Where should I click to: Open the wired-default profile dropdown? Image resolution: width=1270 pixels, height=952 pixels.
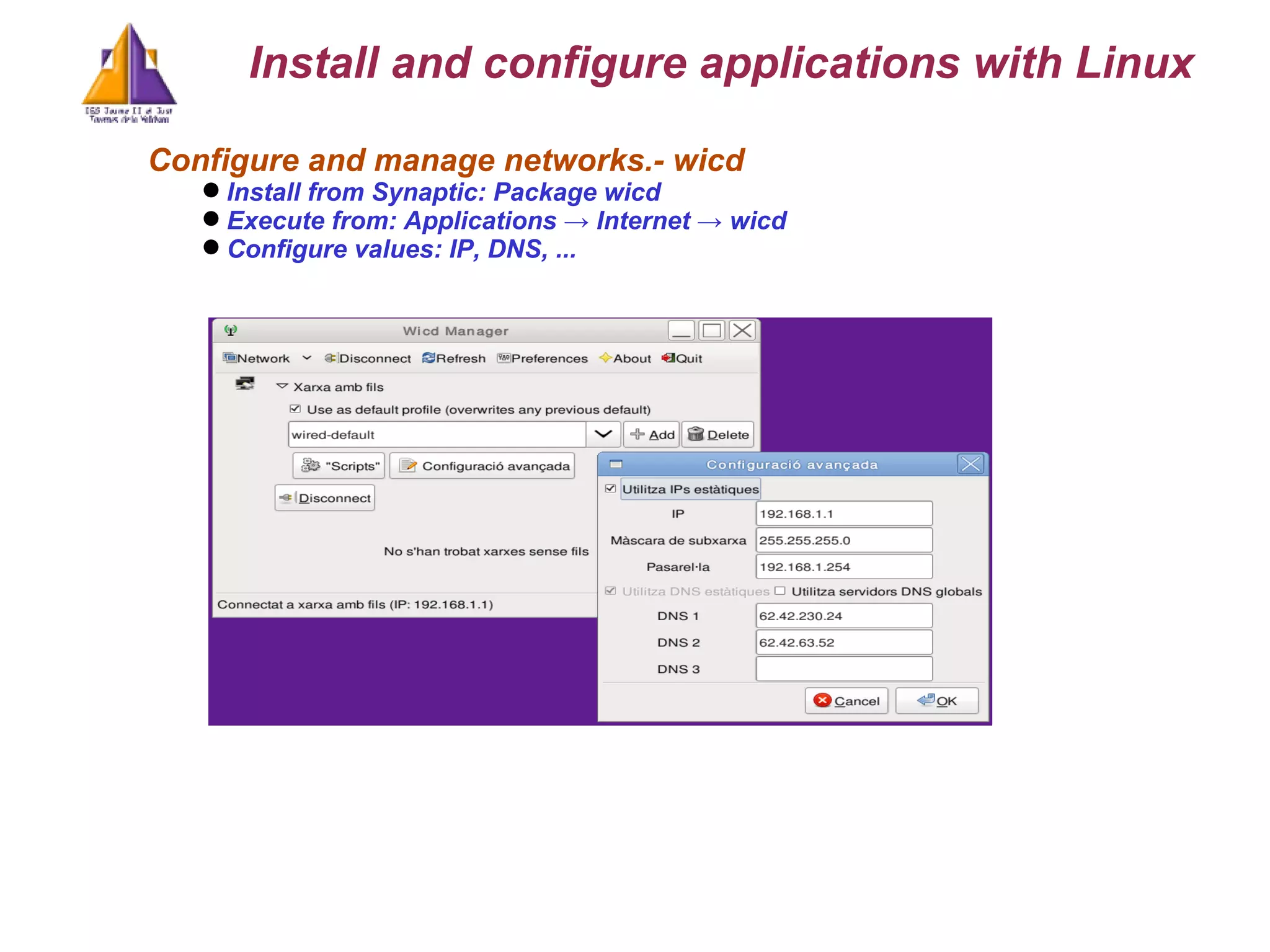(x=603, y=434)
